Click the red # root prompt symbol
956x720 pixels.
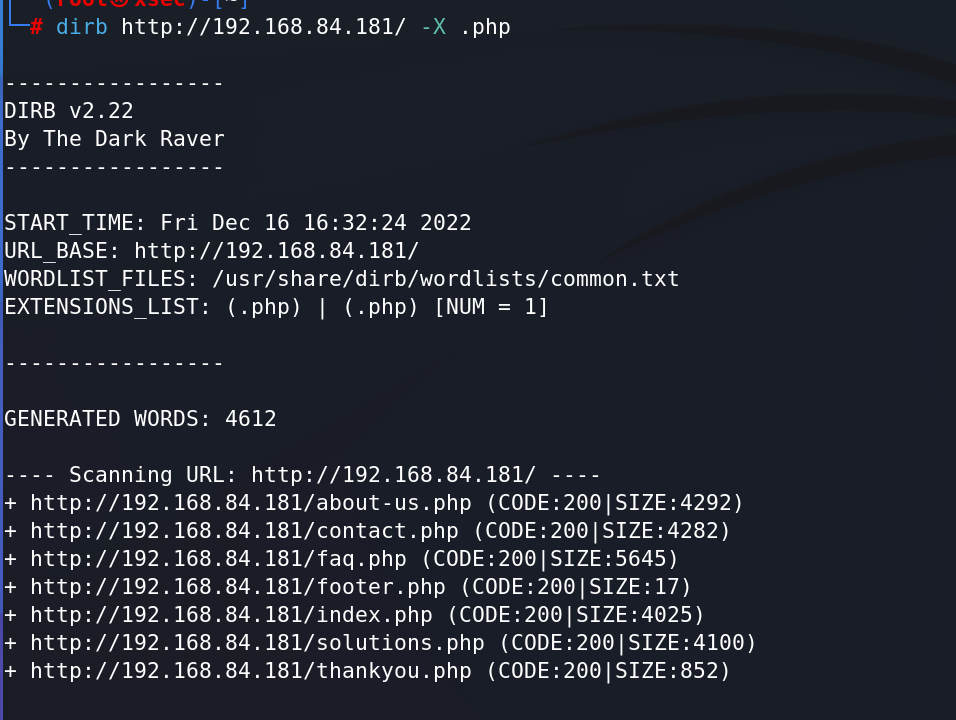[36, 27]
